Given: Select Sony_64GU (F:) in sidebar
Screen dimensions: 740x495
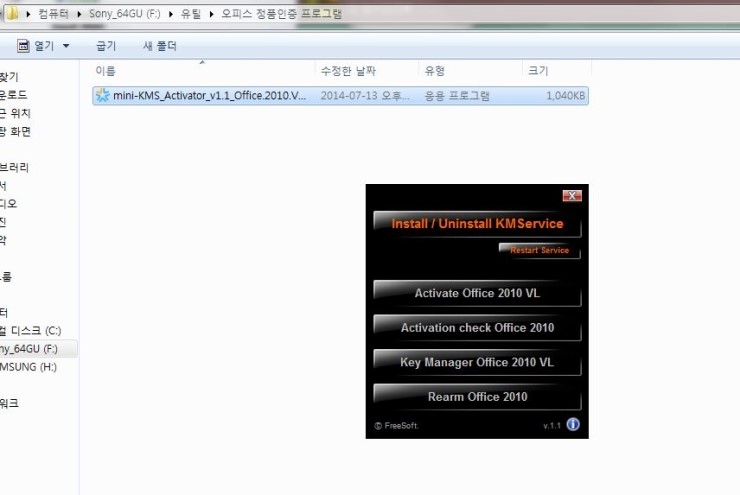Looking at the screenshot, I should [x=29, y=349].
